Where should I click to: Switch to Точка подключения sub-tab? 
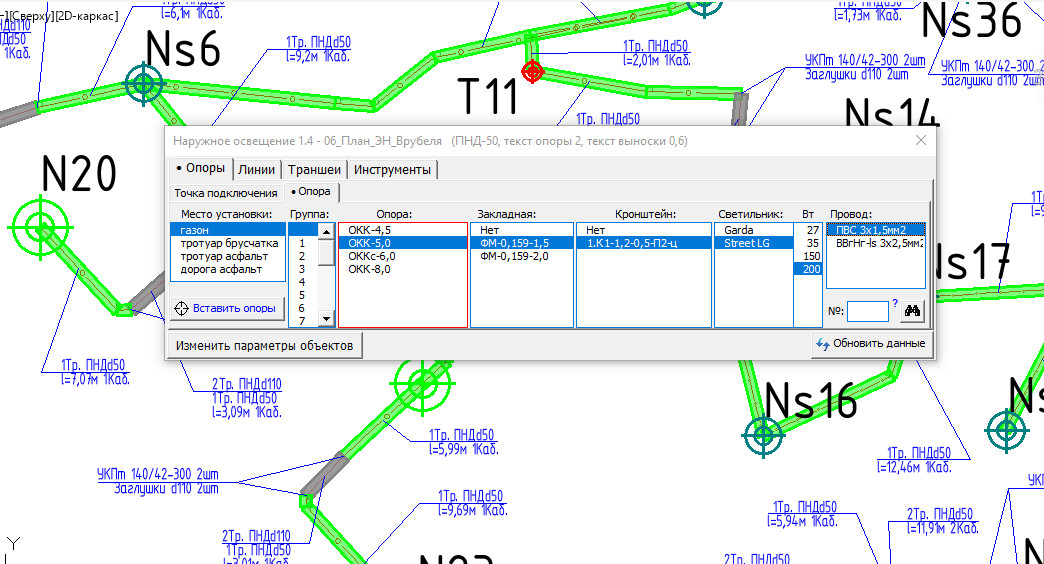[226, 193]
